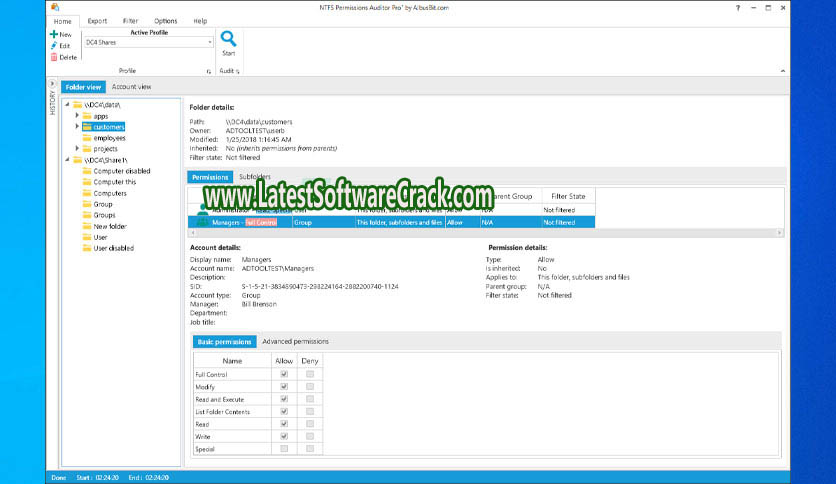Viewport: 836px width, 484px height.
Task: Click the Deny column header
Action: click(310, 361)
